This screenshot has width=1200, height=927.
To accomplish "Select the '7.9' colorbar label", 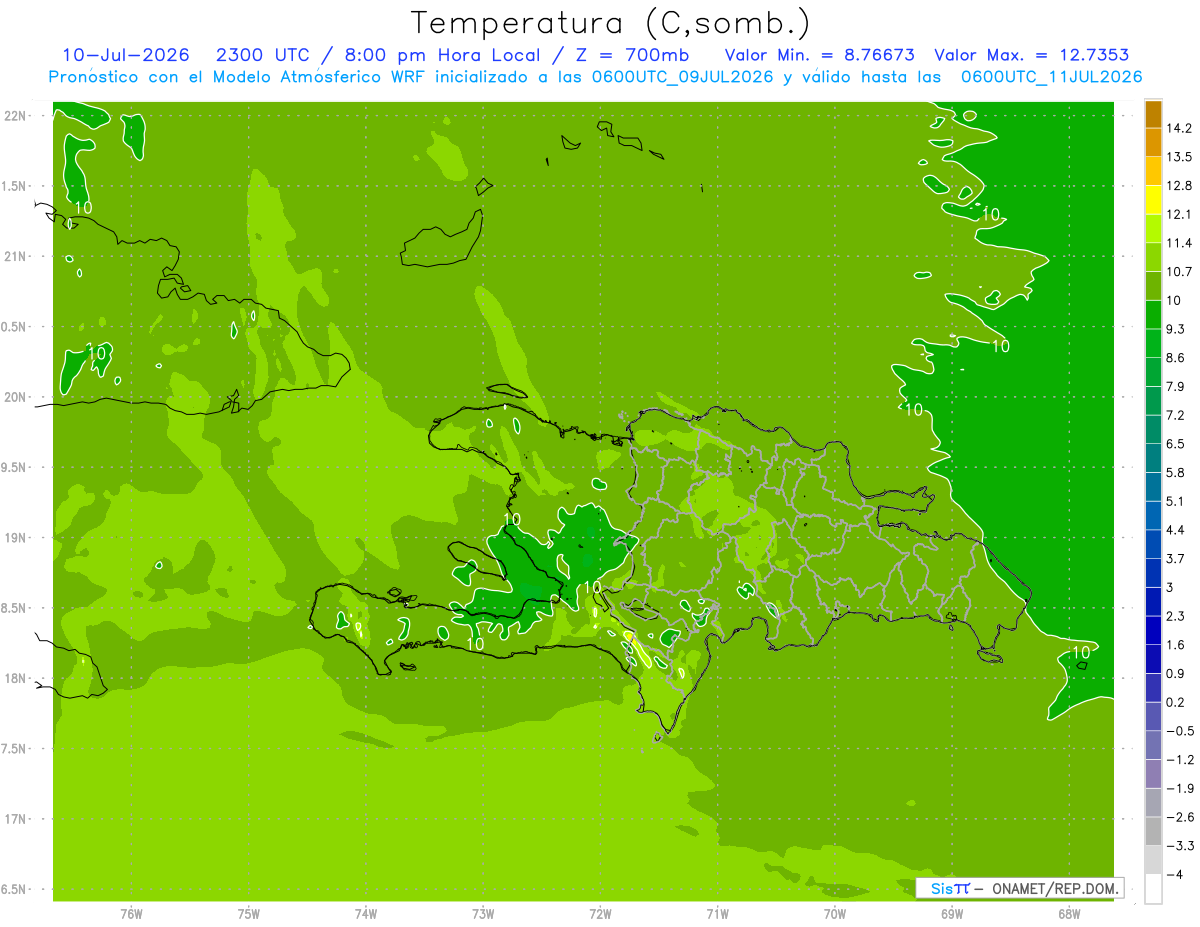I will 1176,386.
